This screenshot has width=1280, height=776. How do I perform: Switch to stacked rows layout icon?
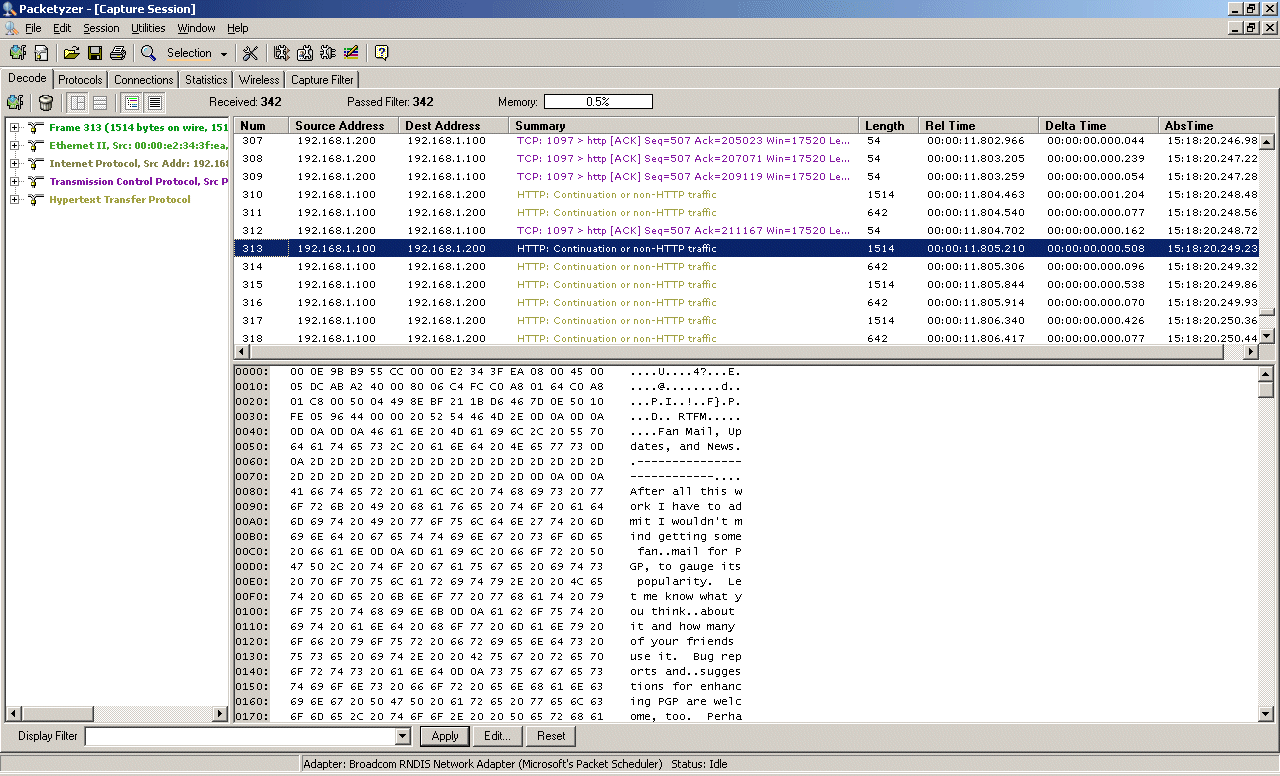[x=100, y=102]
